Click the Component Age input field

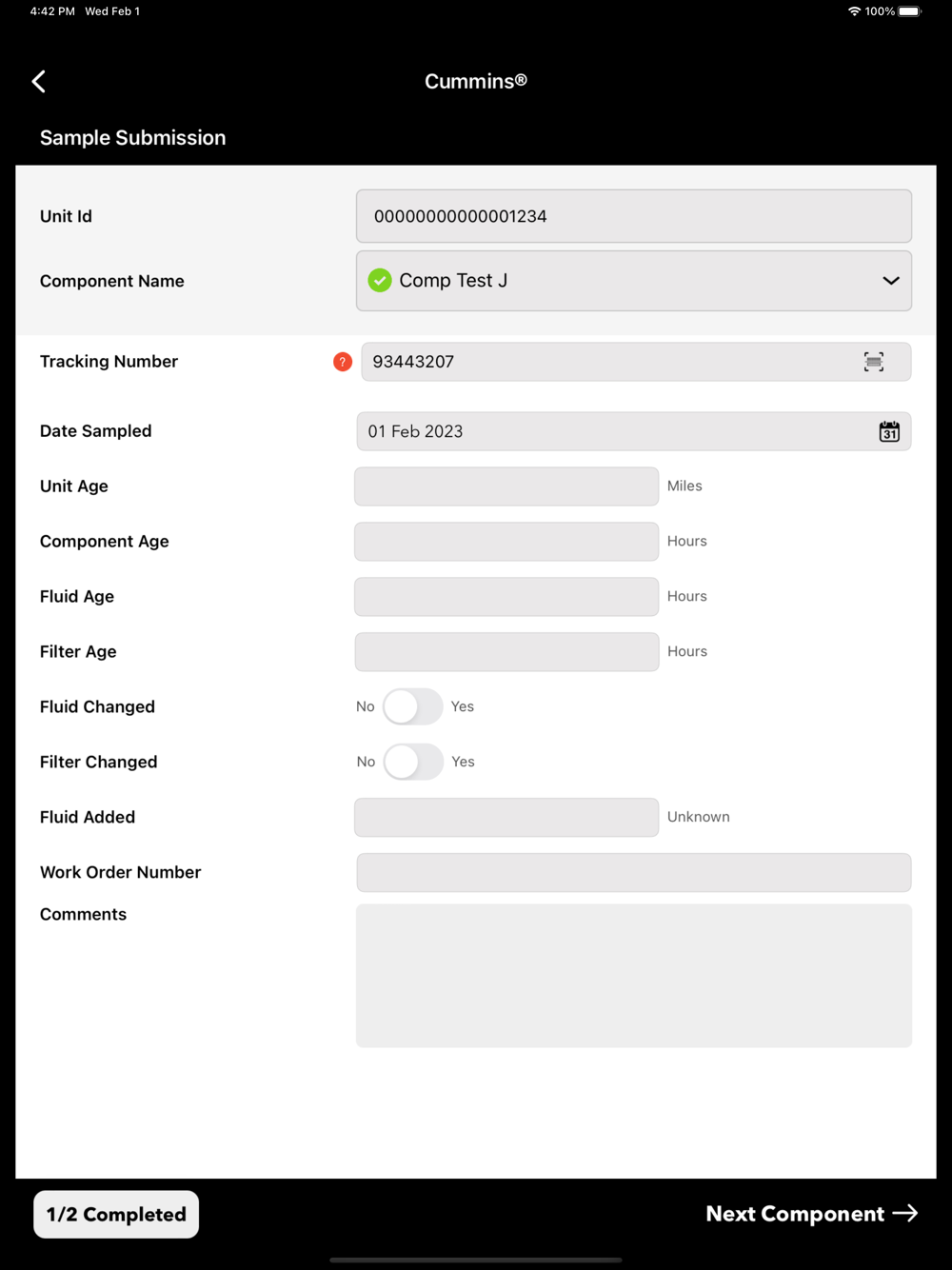[x=506, y=542]
